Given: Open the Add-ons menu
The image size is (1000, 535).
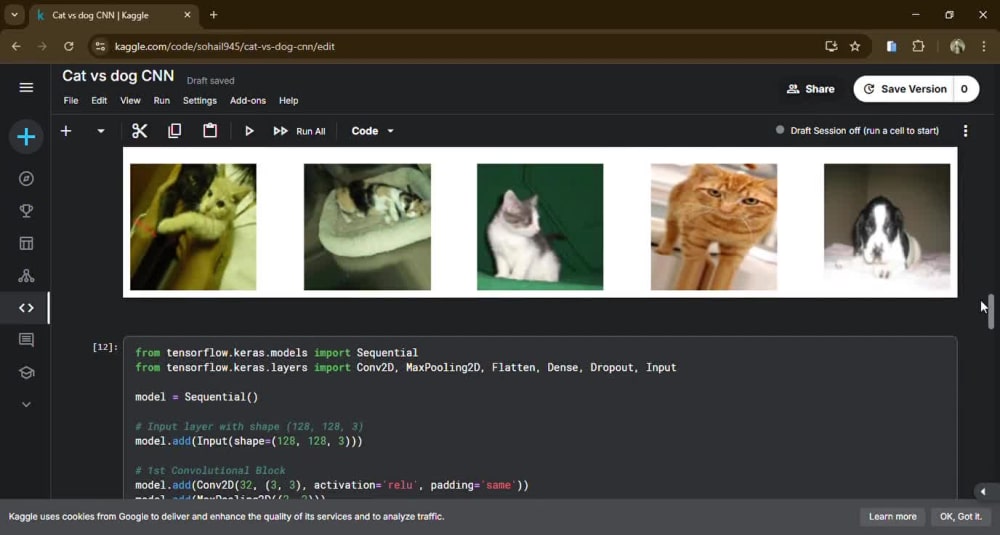Looking at the screenshot, I should point(247,101).
